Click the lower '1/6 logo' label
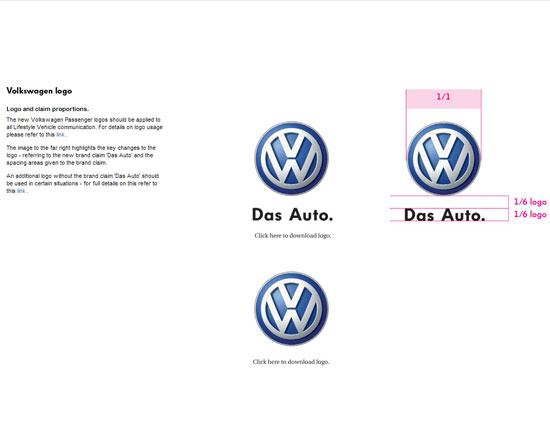Screen dimensions: 550x446 tap(530, 214)
